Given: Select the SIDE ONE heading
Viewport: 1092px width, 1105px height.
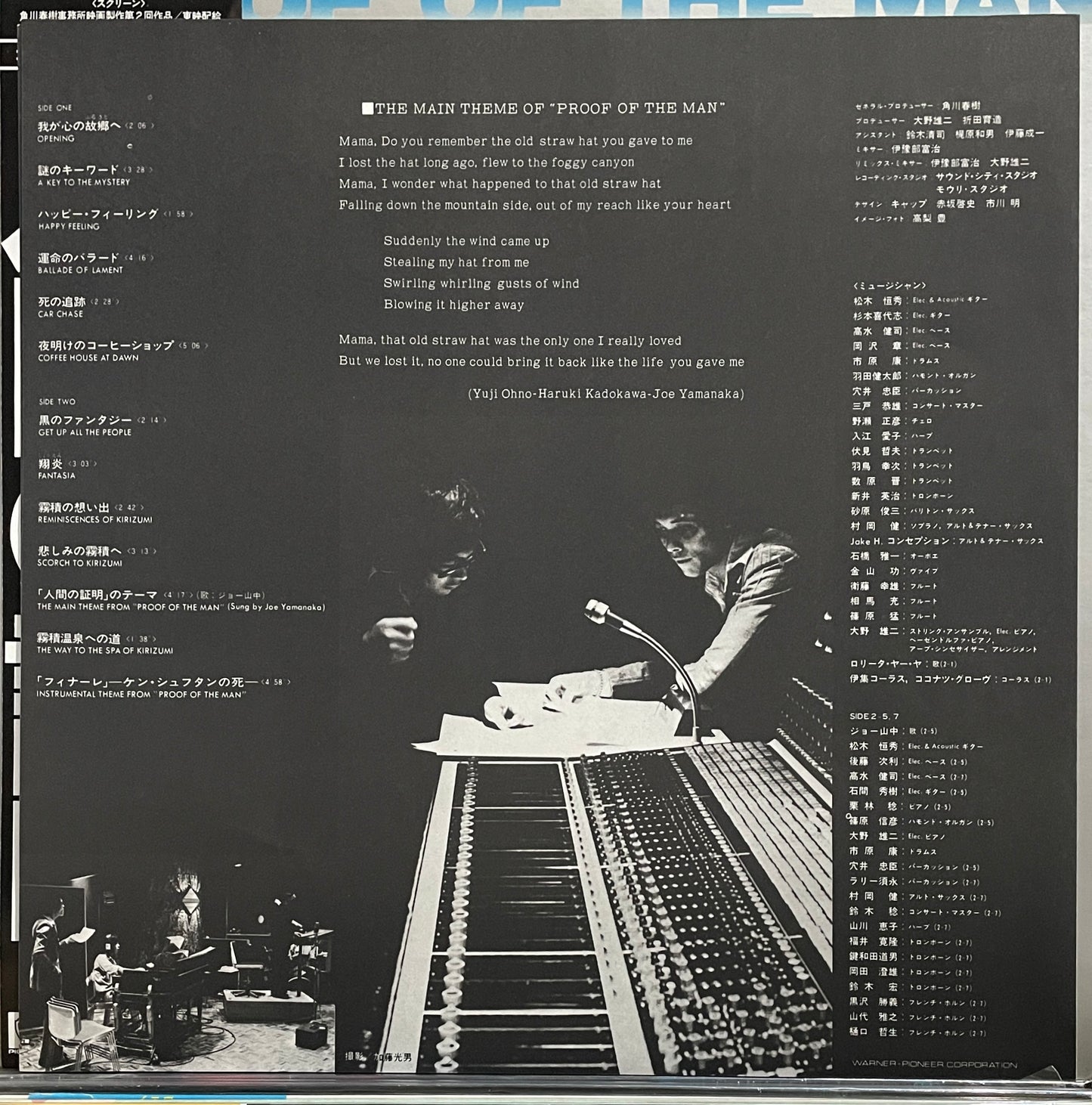Looking at the screenshot, I should point(54,108).
